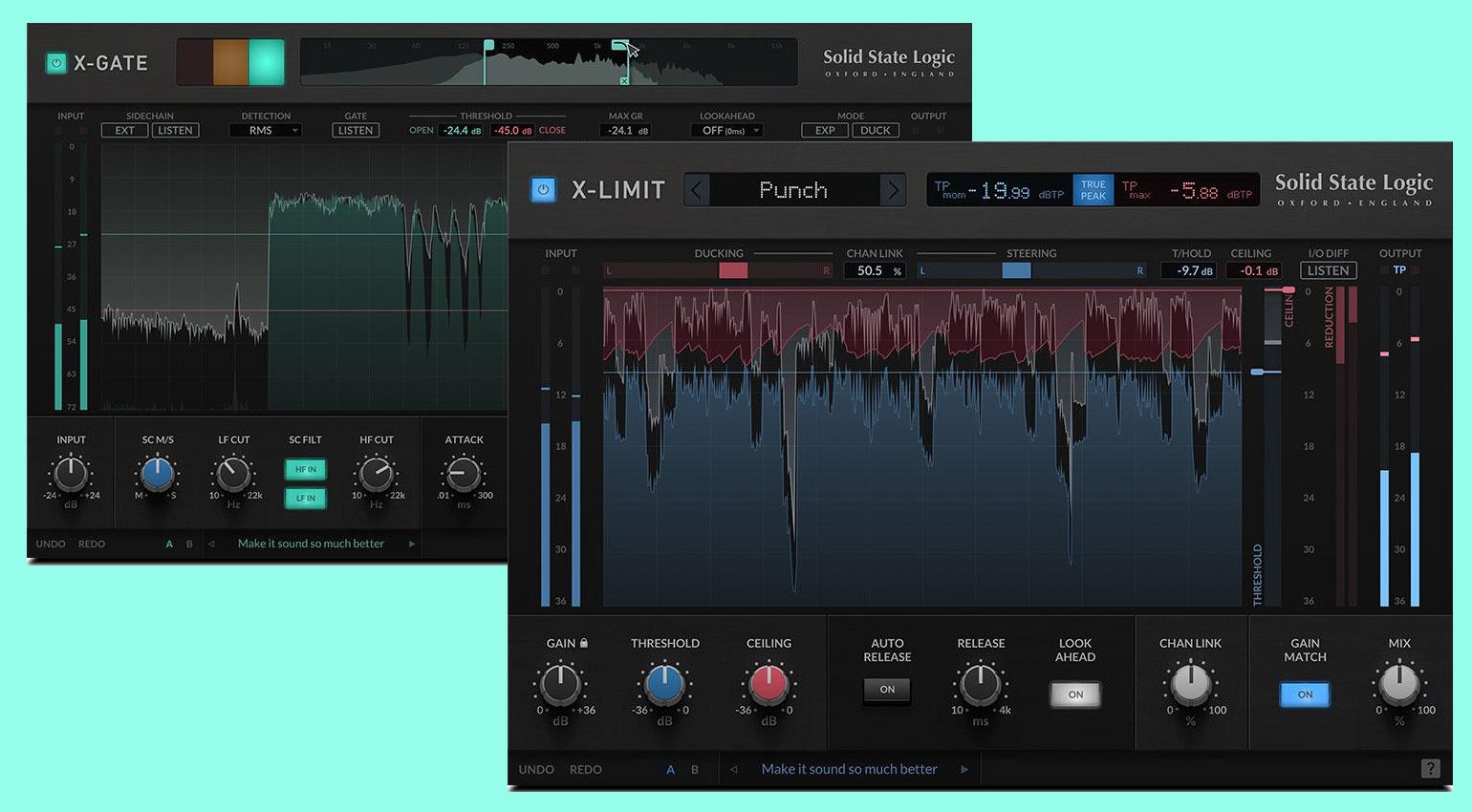Click the gain lock icon

[584, 643]
